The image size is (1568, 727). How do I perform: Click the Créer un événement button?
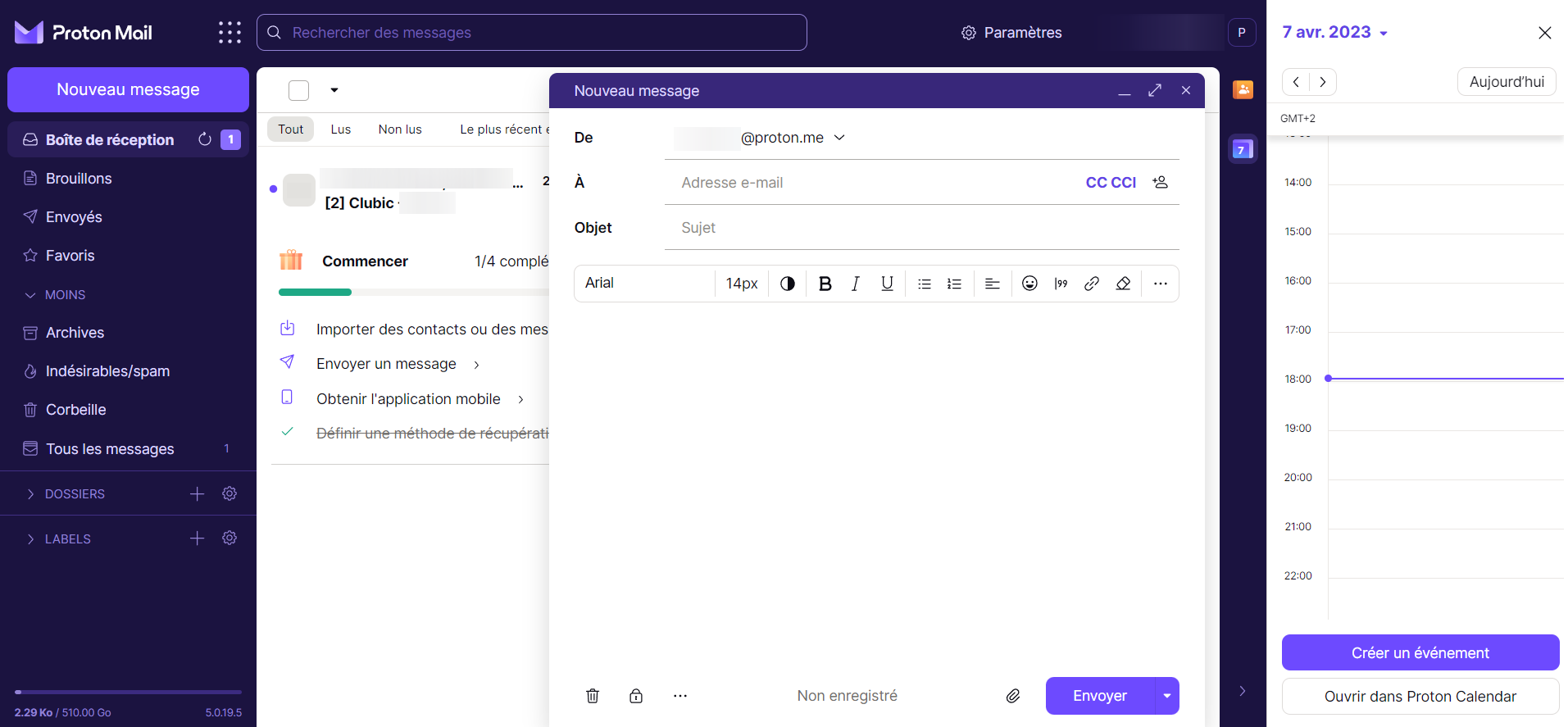pos(1420,652)
